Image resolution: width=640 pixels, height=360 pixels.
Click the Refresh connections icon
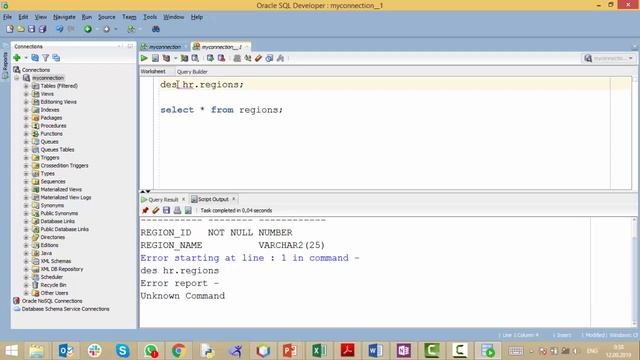tap(35, 58)
